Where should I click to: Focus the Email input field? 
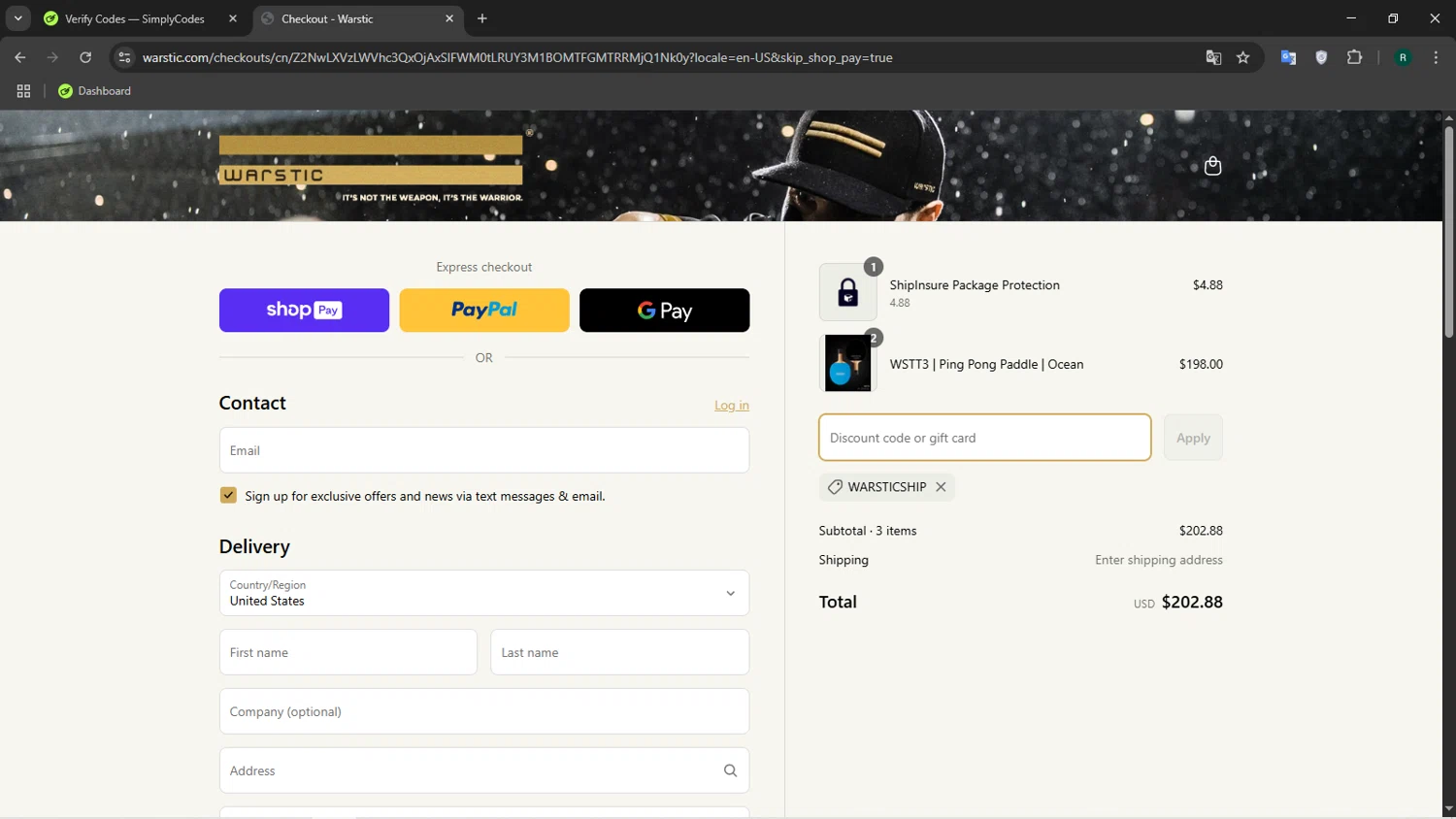[x=484, y=450]
